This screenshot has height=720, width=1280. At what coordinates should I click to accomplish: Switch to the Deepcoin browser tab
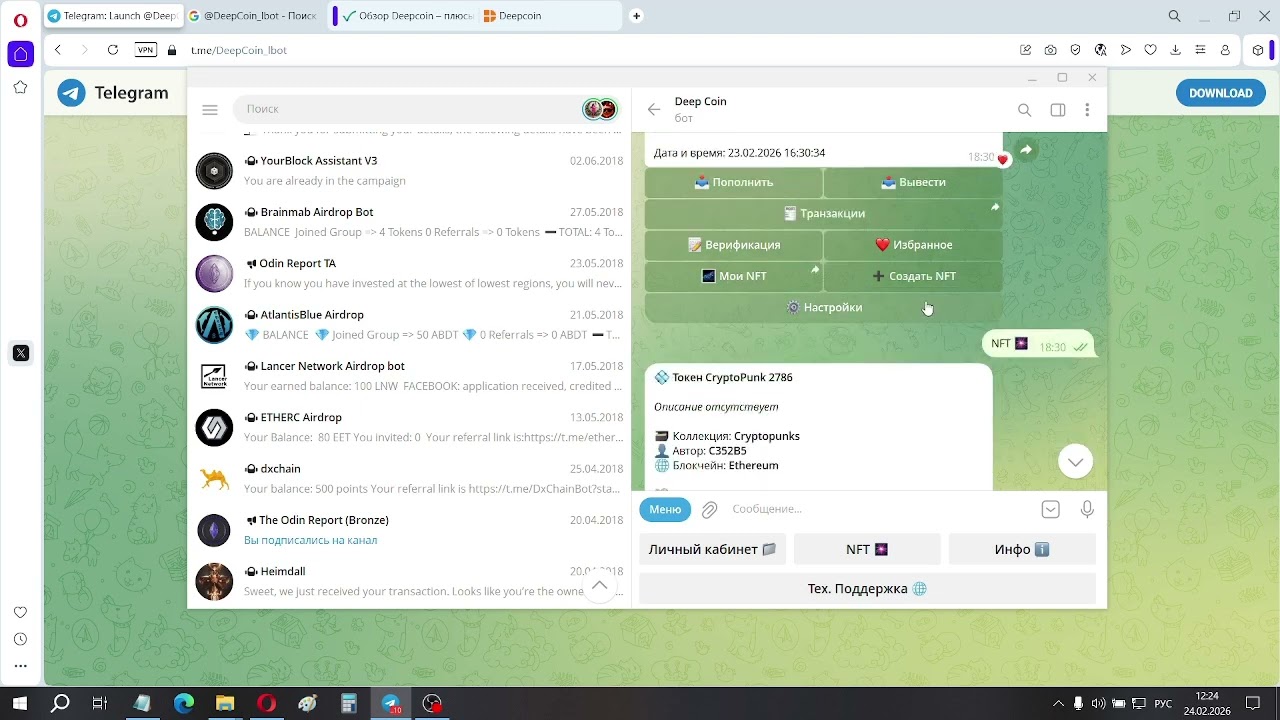pyautogui.click(x=548, y=16)
